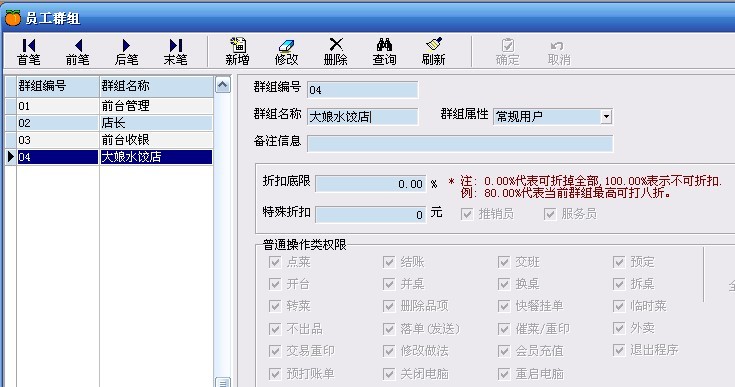Select the 前台管理 row in list
The height and width of the screenshot is (387, 735).
[109, 106]
